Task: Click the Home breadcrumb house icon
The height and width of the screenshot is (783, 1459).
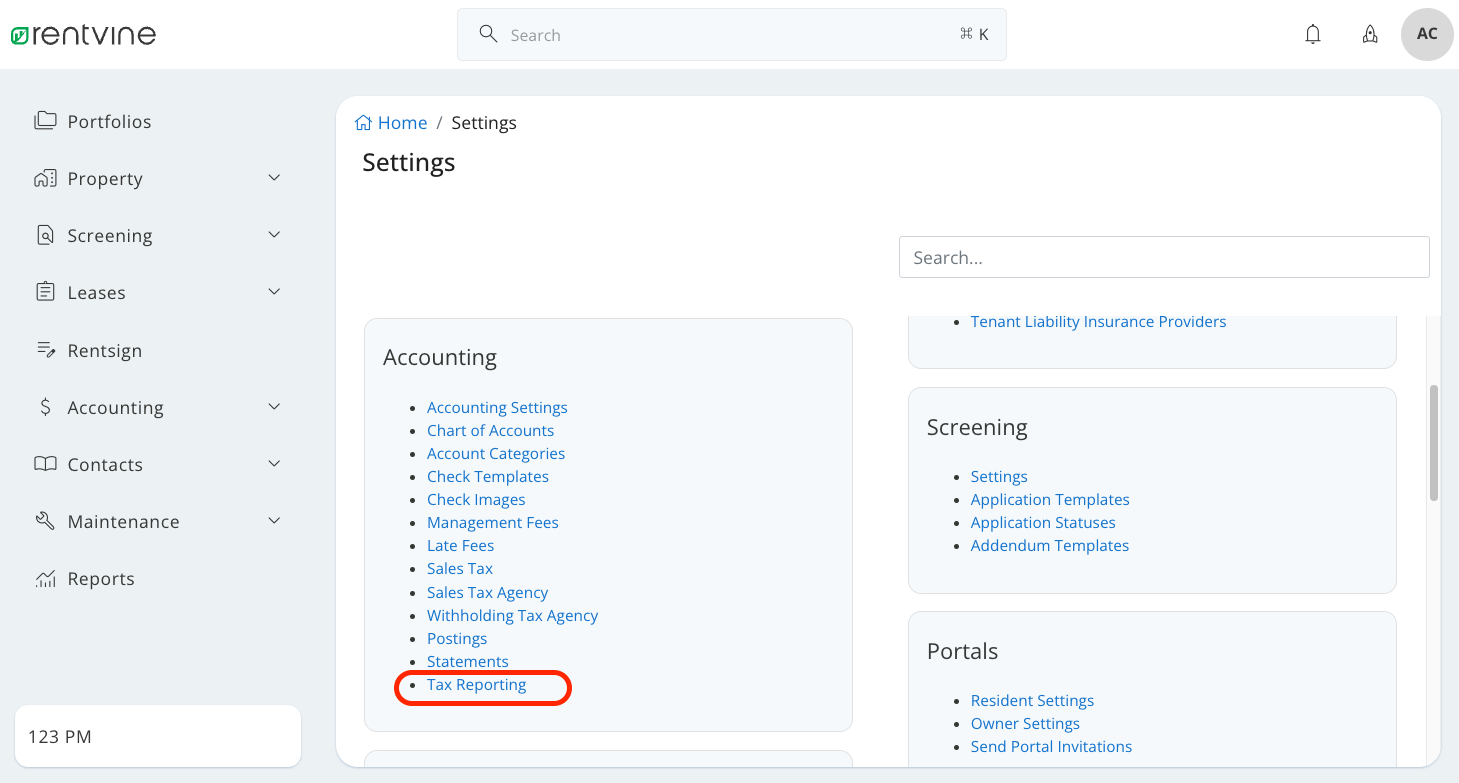Action: pos(364,121)
